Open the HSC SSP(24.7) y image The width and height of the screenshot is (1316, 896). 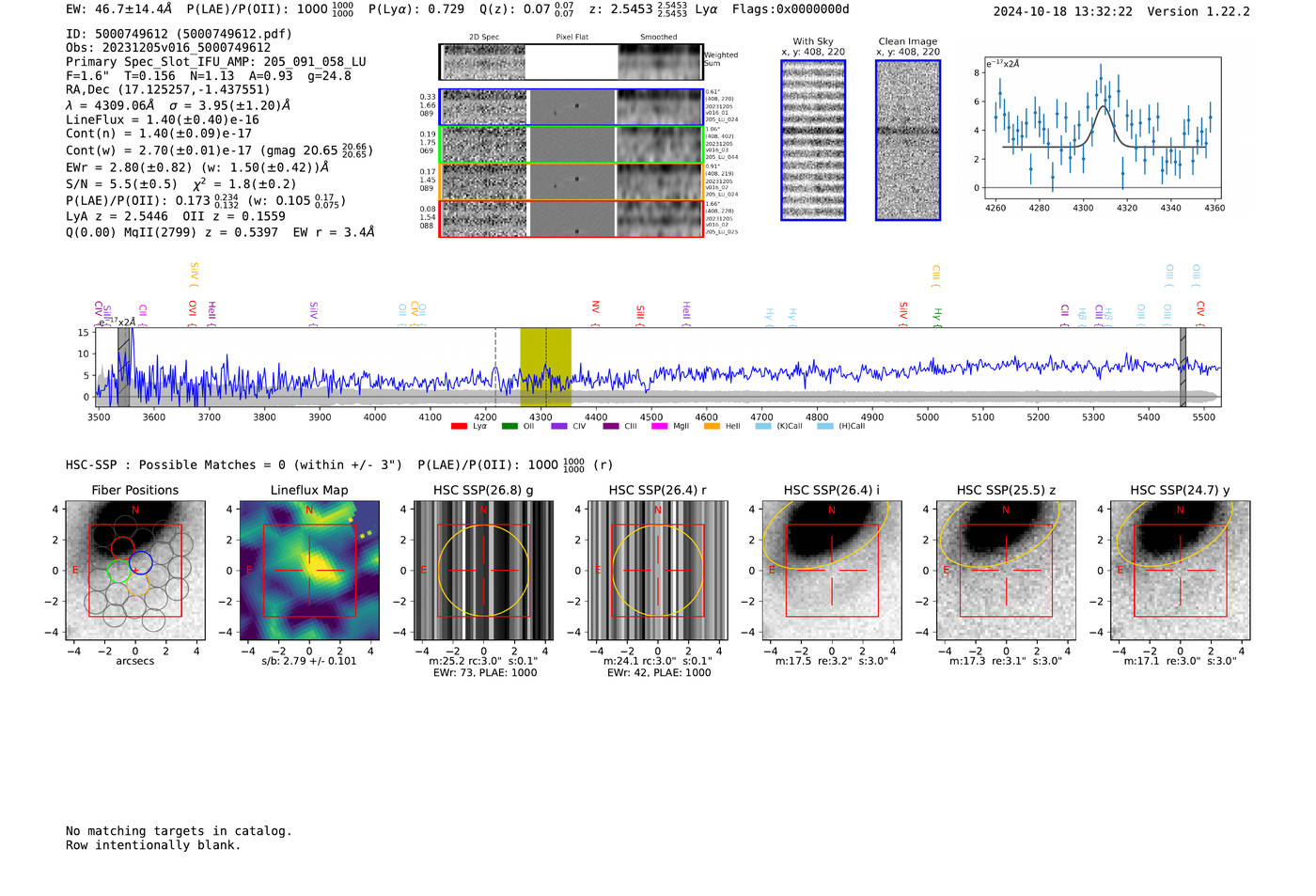tap(1180, 571)
